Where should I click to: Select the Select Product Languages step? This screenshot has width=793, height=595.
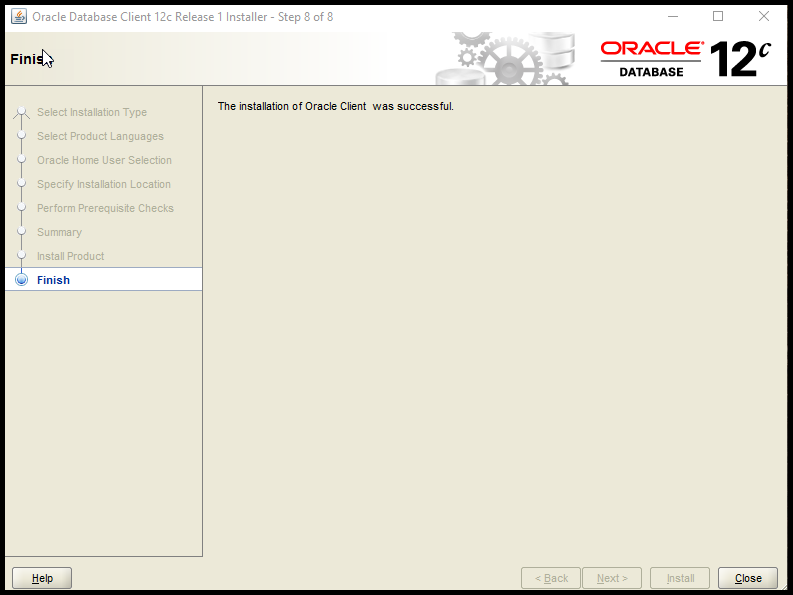(x=100, y=136)
